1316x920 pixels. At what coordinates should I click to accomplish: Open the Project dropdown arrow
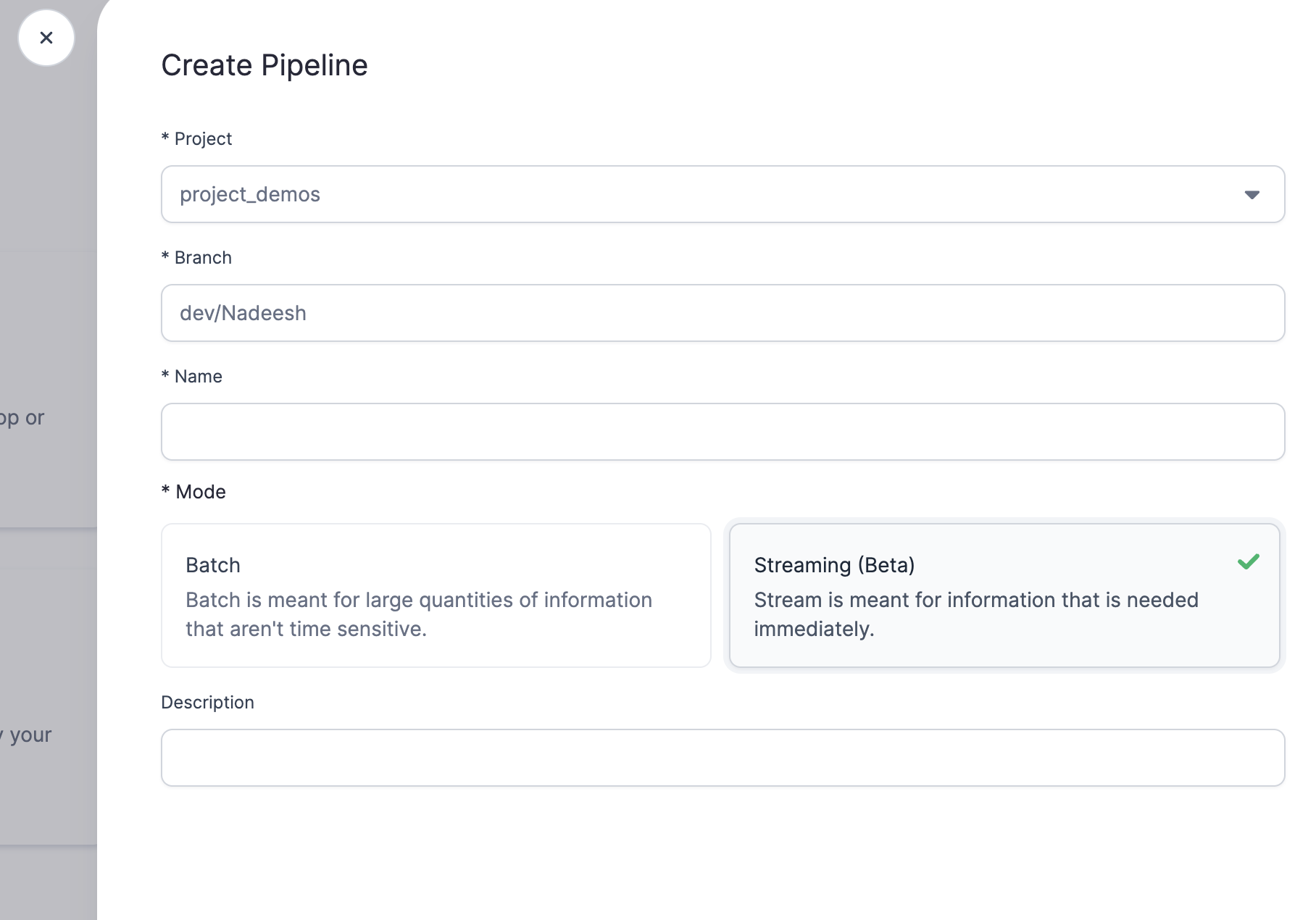pos(1252,195)
